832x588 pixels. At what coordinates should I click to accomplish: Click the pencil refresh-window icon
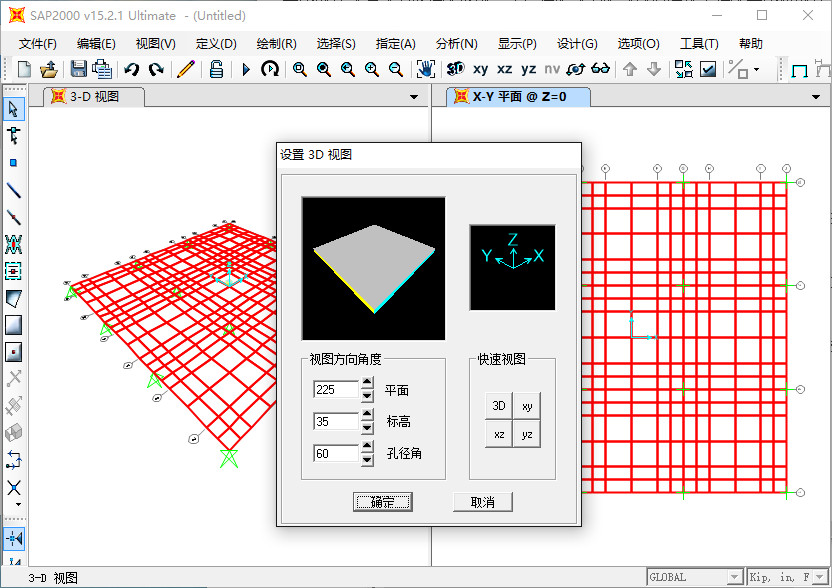coord(186,69)
